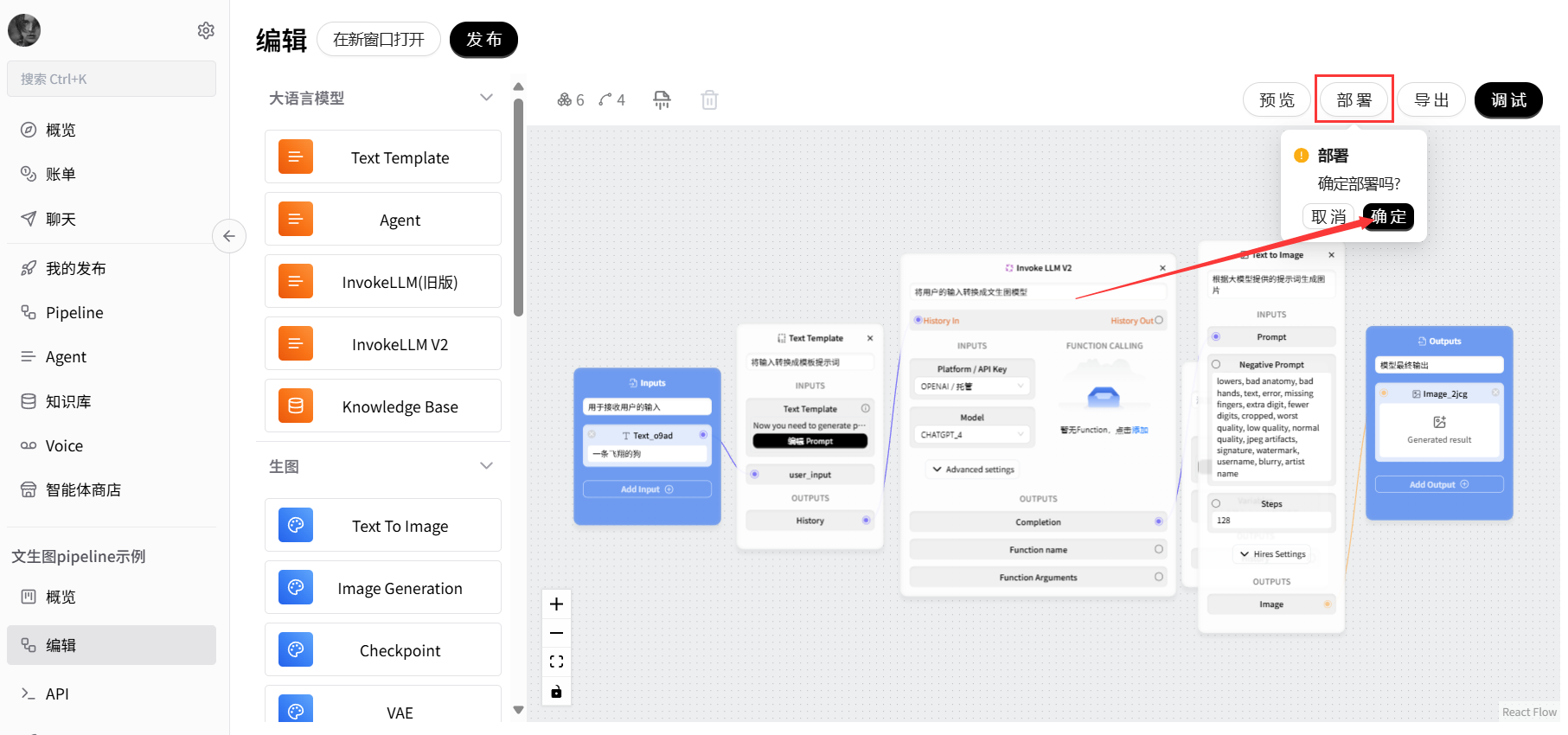Click the trash delete icon in toolbar
1568x735 pixels.
click(x=709, y=100)
